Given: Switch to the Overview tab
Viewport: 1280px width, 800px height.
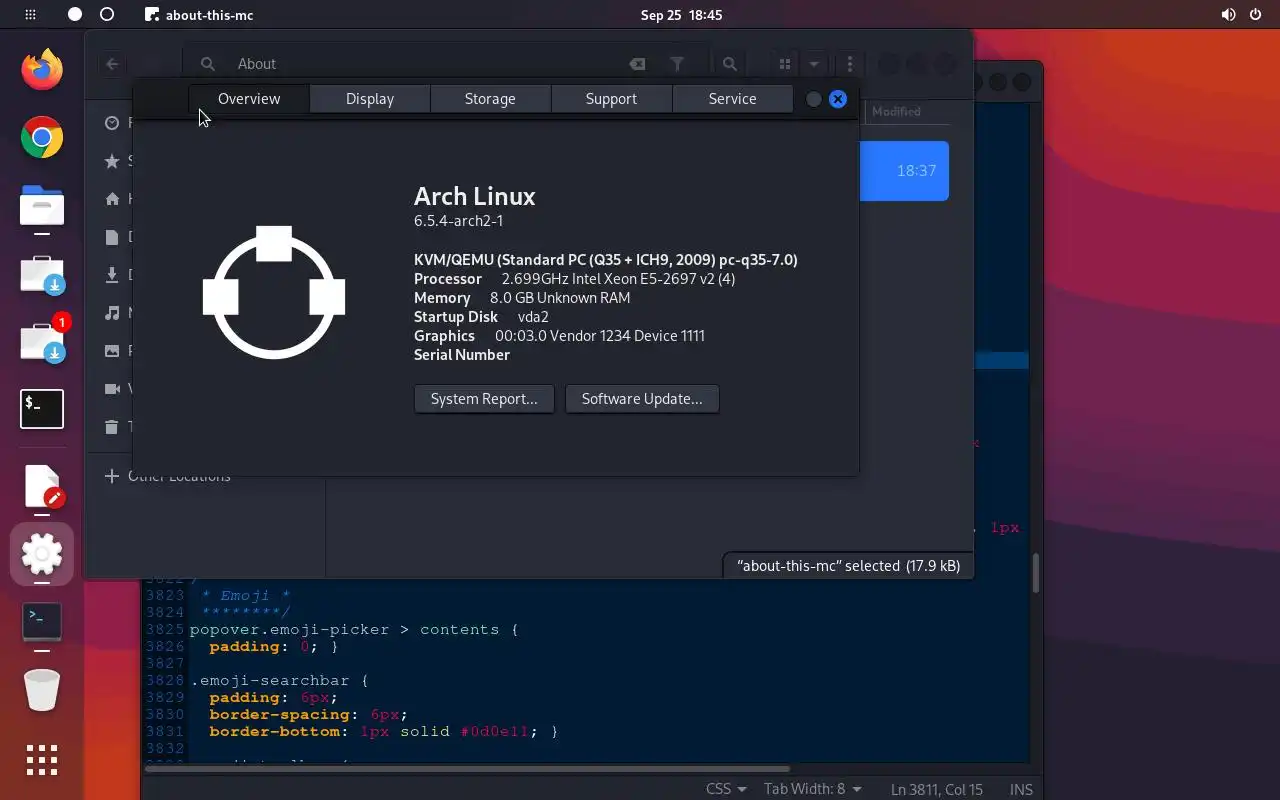Looking at the screenshot, I should 249,99.
